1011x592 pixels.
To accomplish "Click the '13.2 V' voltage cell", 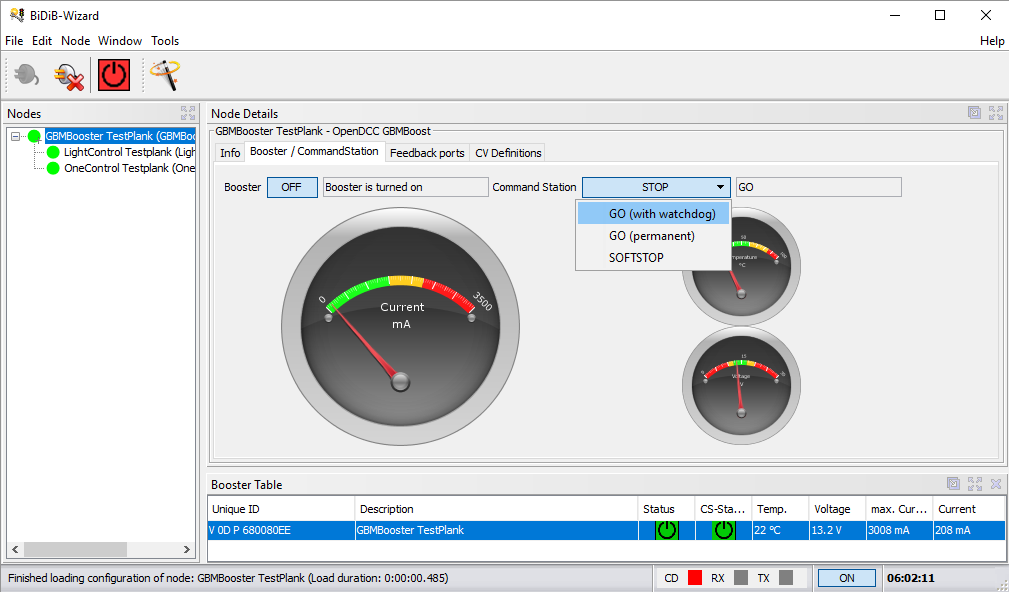I will coord(838,530).
